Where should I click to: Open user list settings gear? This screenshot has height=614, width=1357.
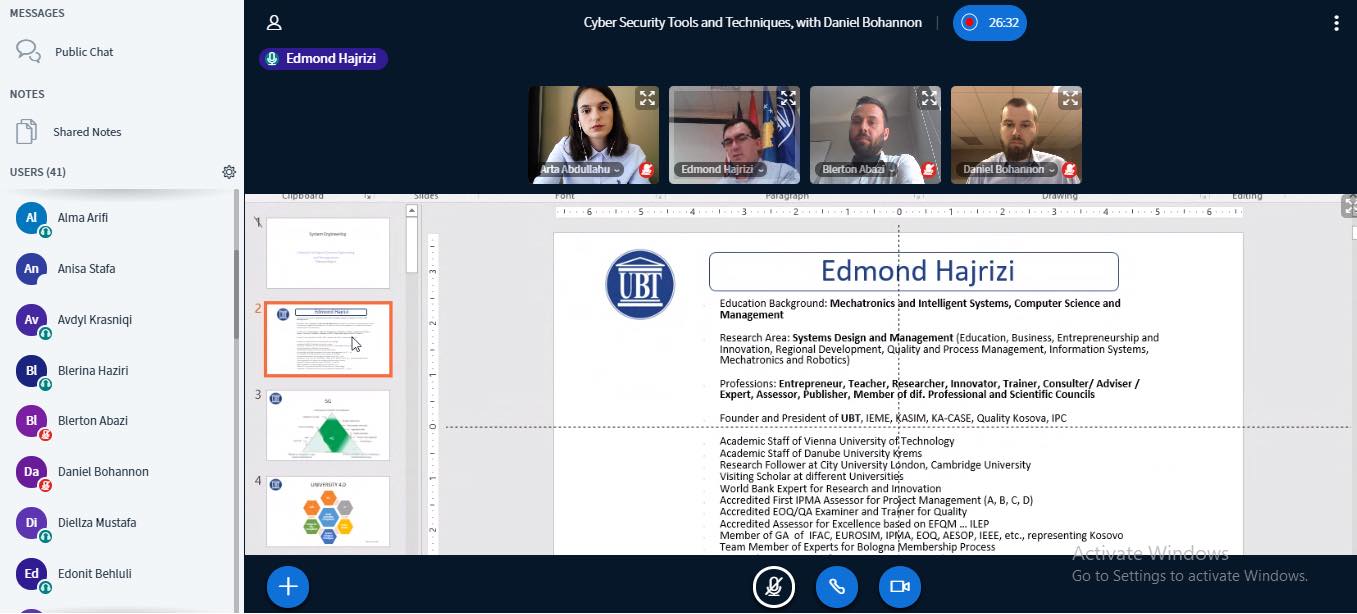(x=229, y=172)
